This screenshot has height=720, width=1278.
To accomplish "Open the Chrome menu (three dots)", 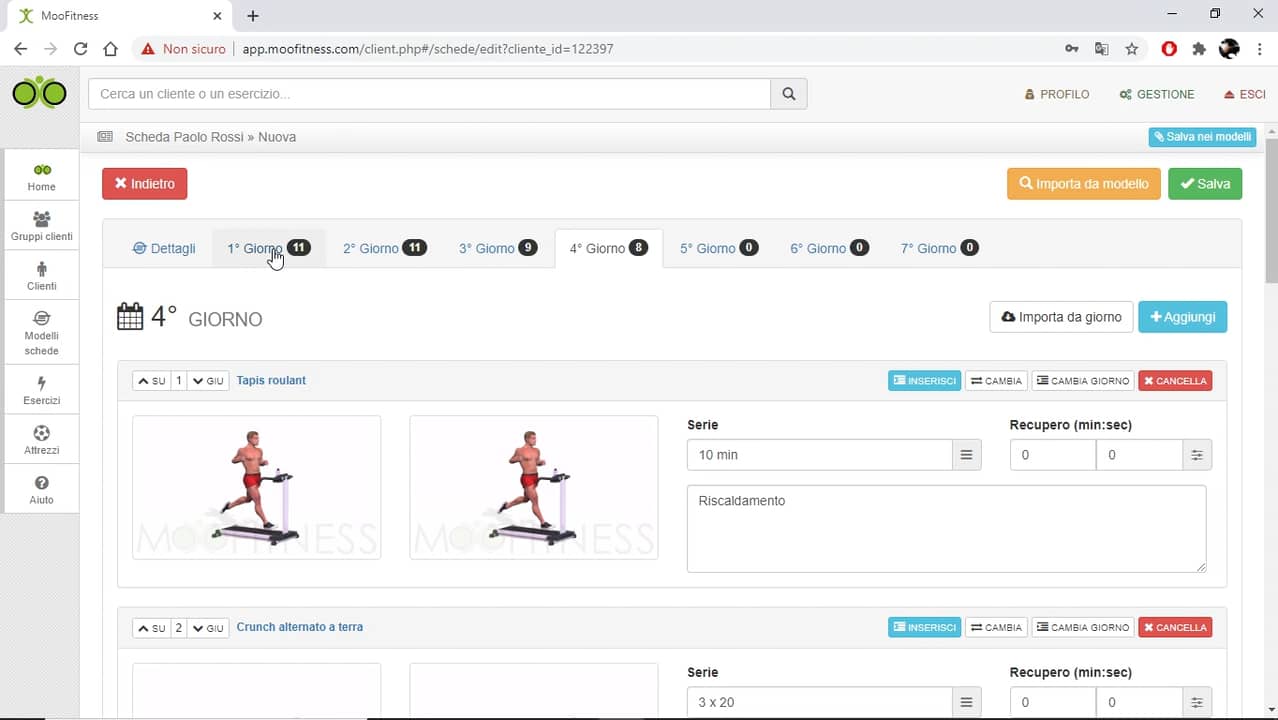I will pyautogui.click(x=1259, y=49).
